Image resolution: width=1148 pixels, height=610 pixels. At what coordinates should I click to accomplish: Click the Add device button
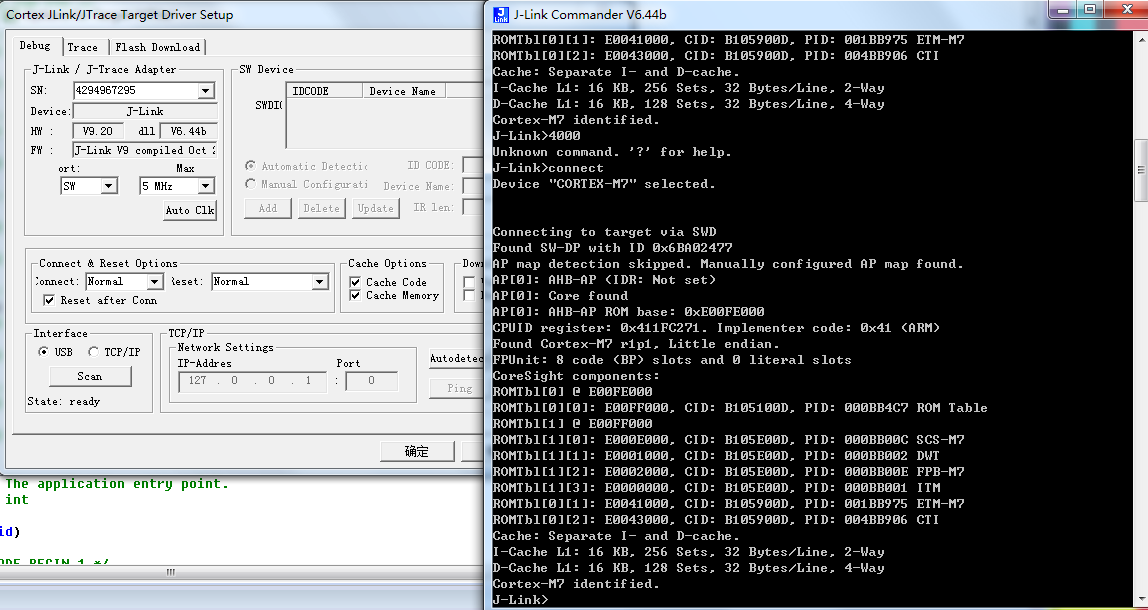(x=268, y=208)
